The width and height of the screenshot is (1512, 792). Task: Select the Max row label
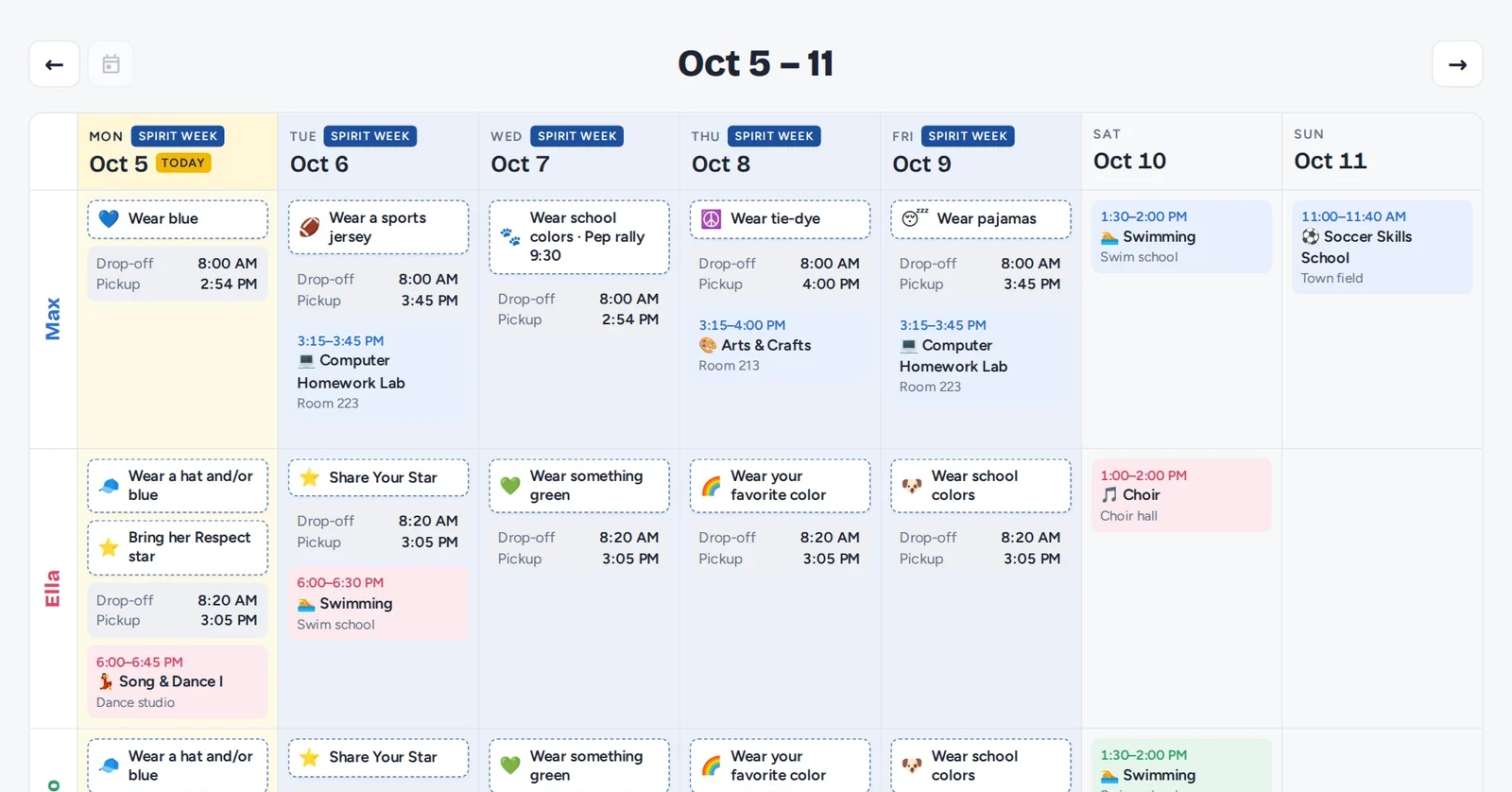(53, 319)
